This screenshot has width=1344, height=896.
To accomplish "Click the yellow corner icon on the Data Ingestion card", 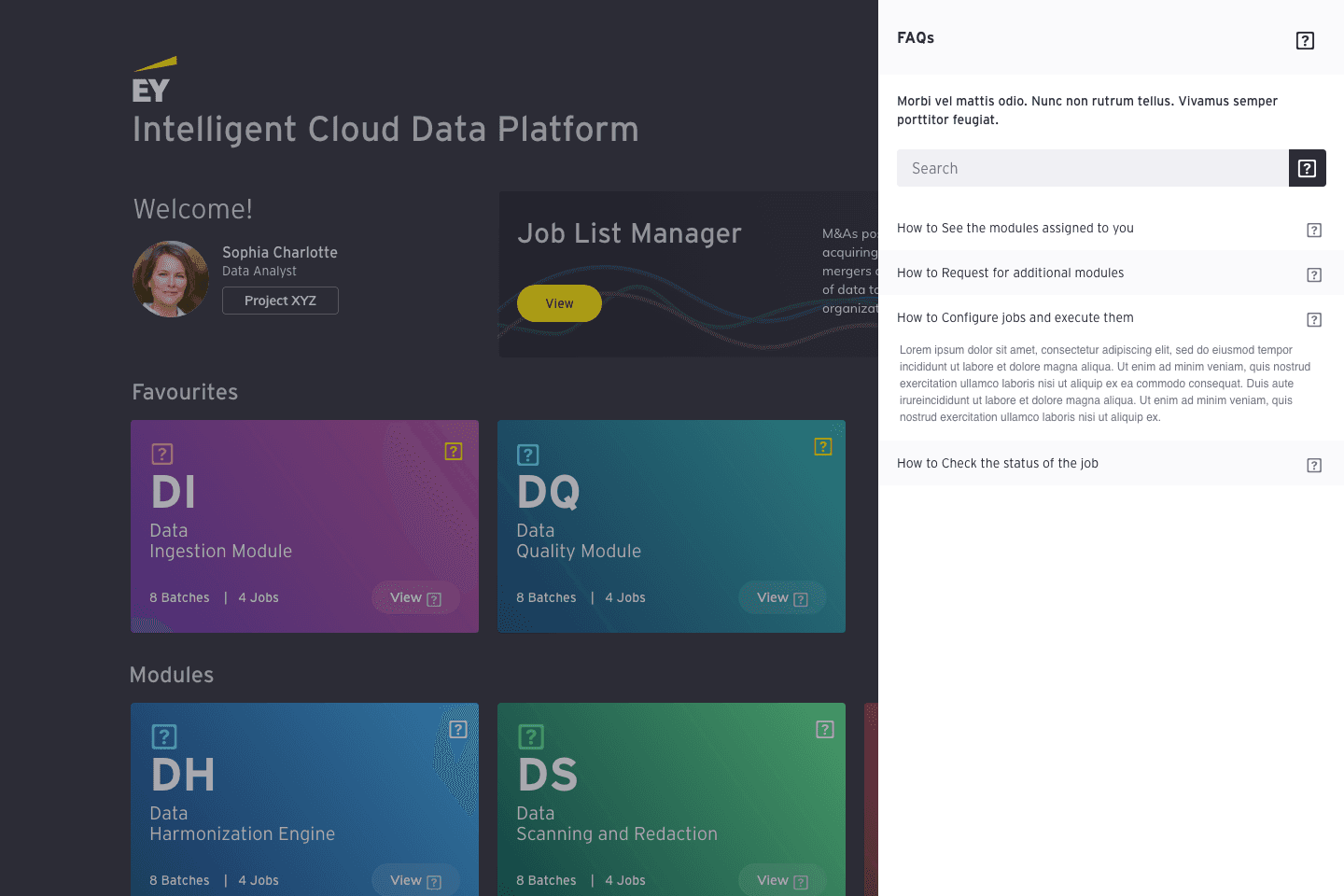I will [x=454, y=452].
